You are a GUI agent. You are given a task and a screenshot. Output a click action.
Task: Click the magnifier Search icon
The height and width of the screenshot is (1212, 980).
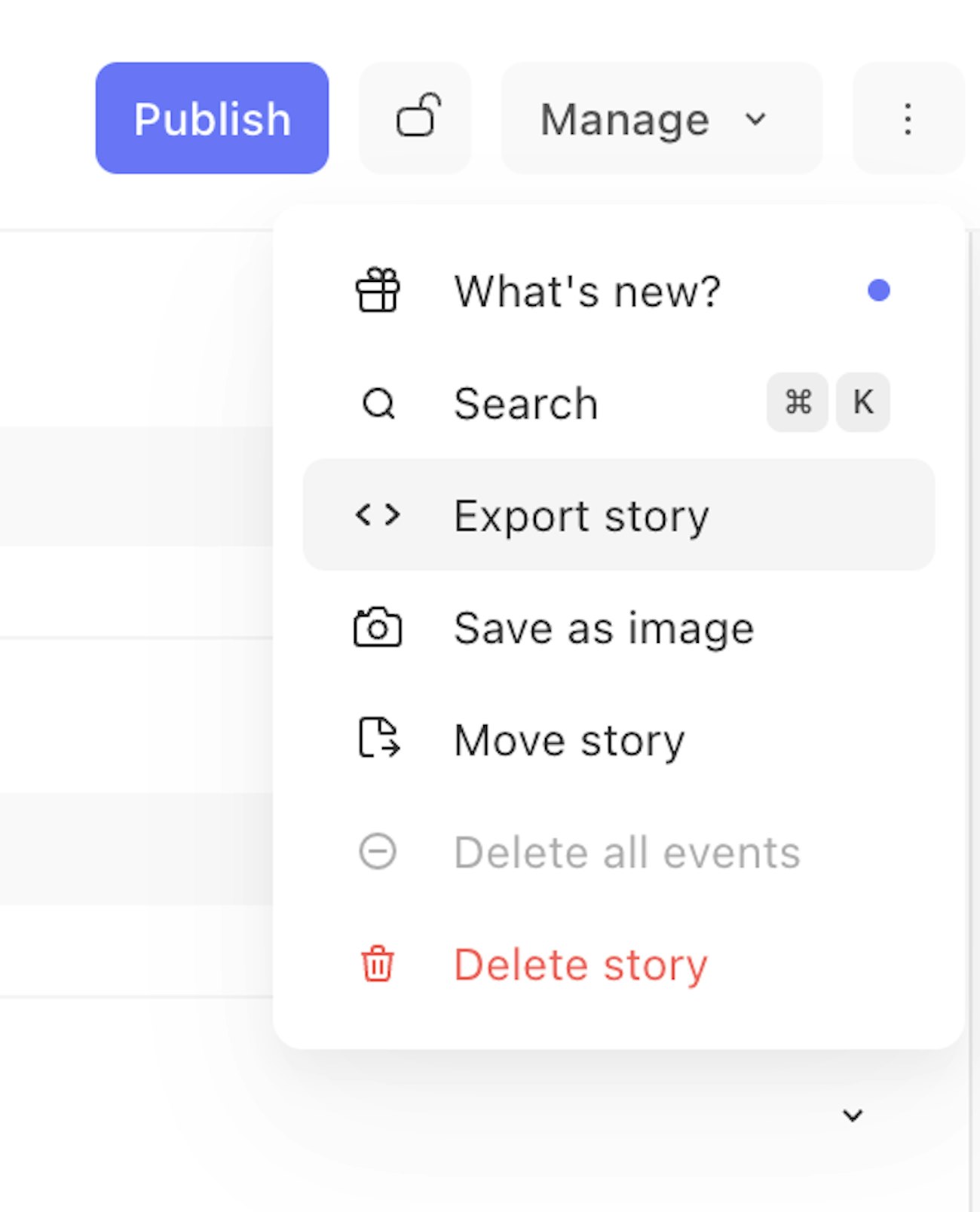tap(378, 403)
